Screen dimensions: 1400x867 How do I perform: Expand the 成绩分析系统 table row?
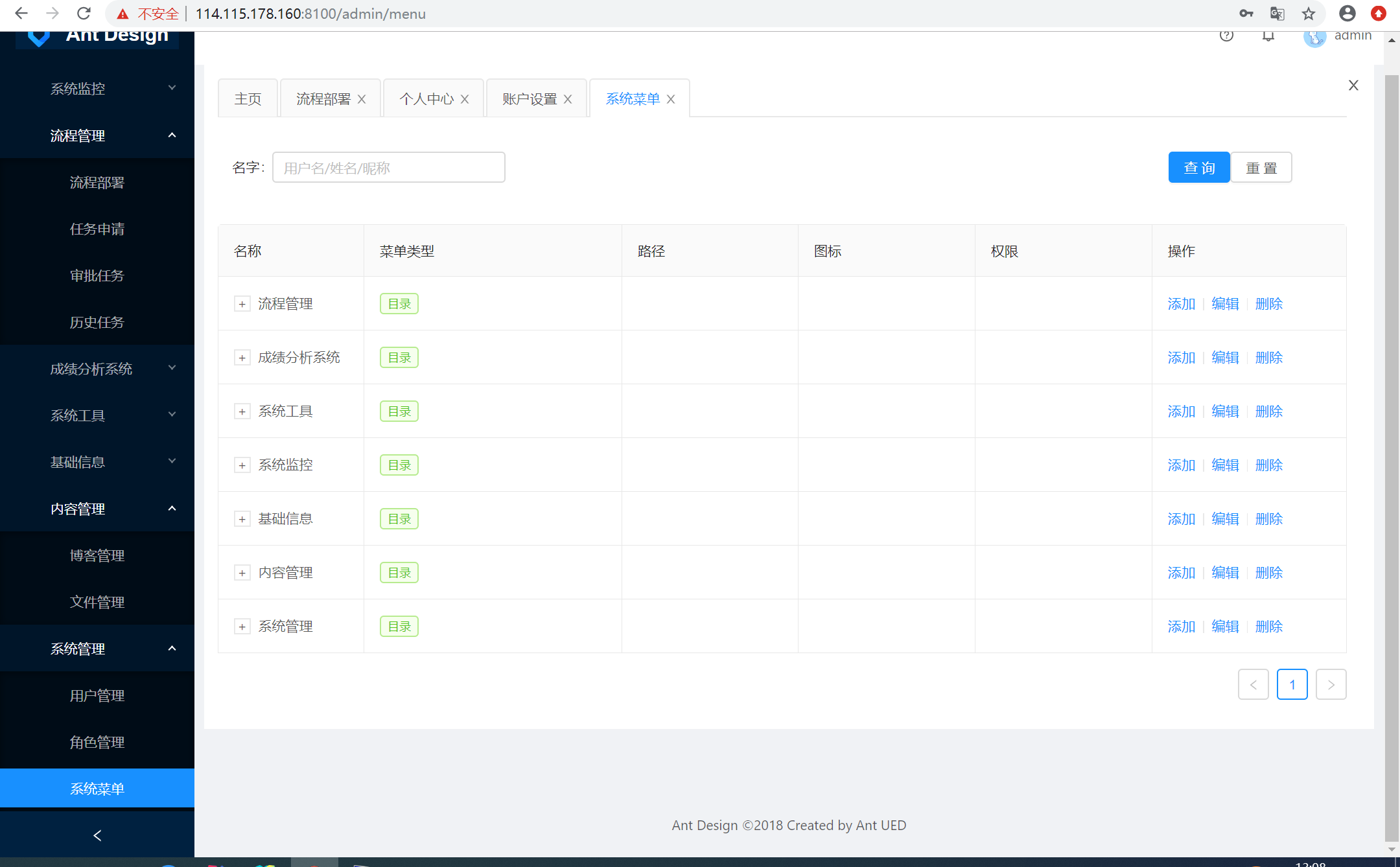coord(242,358)
